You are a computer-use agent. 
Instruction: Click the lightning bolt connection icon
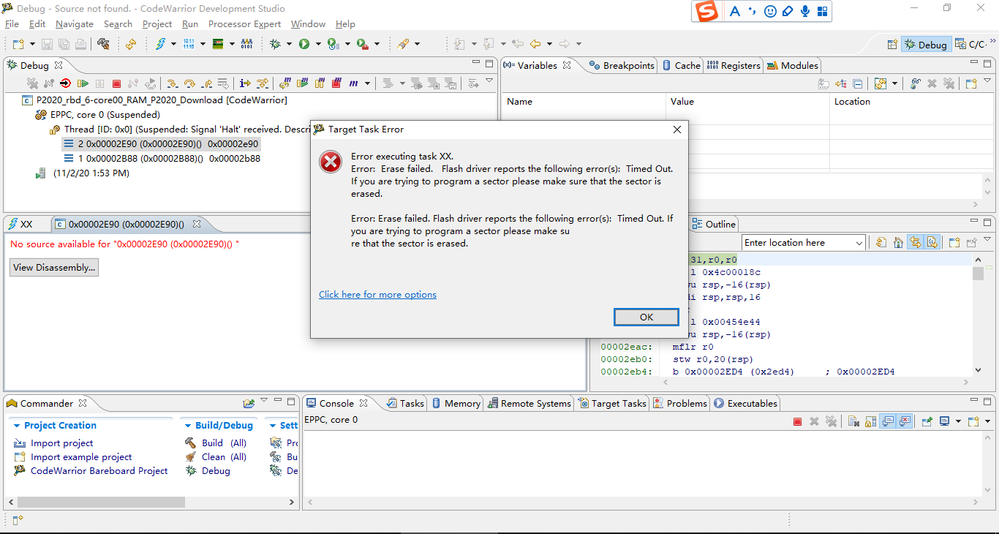click(x=160, y=44)
